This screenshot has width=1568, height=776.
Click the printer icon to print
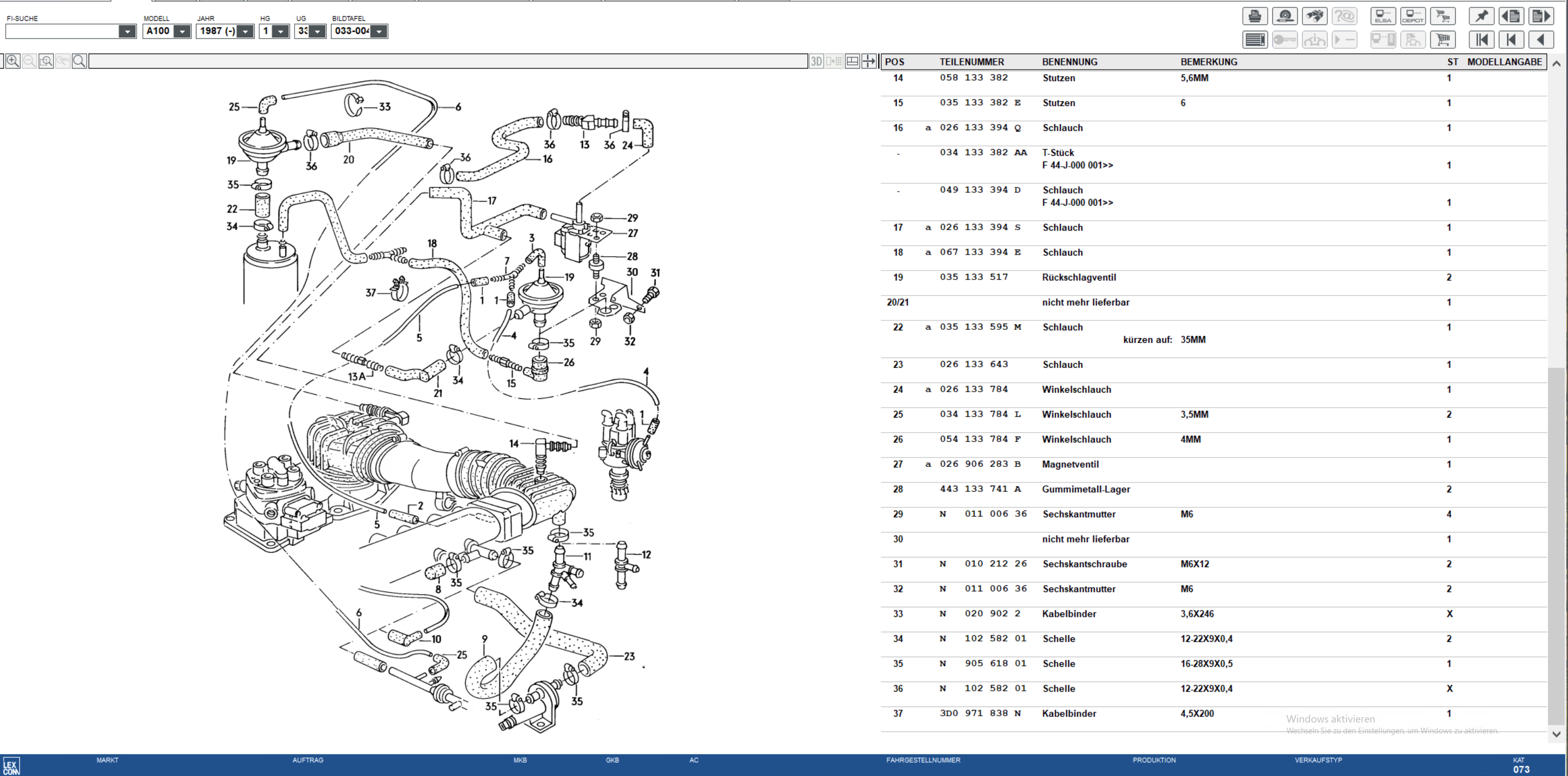1255,17
